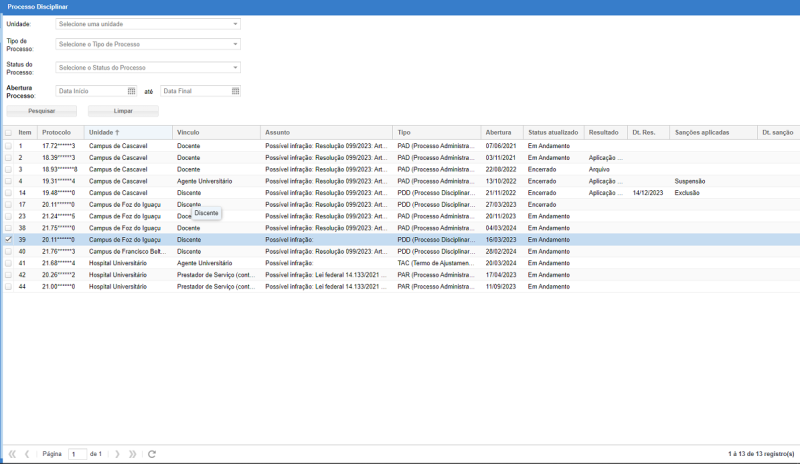Viewport: 800px width, 464px height.
Task: Select the Hospital Universitário row item 44
Action: click(x=120, y=287)
